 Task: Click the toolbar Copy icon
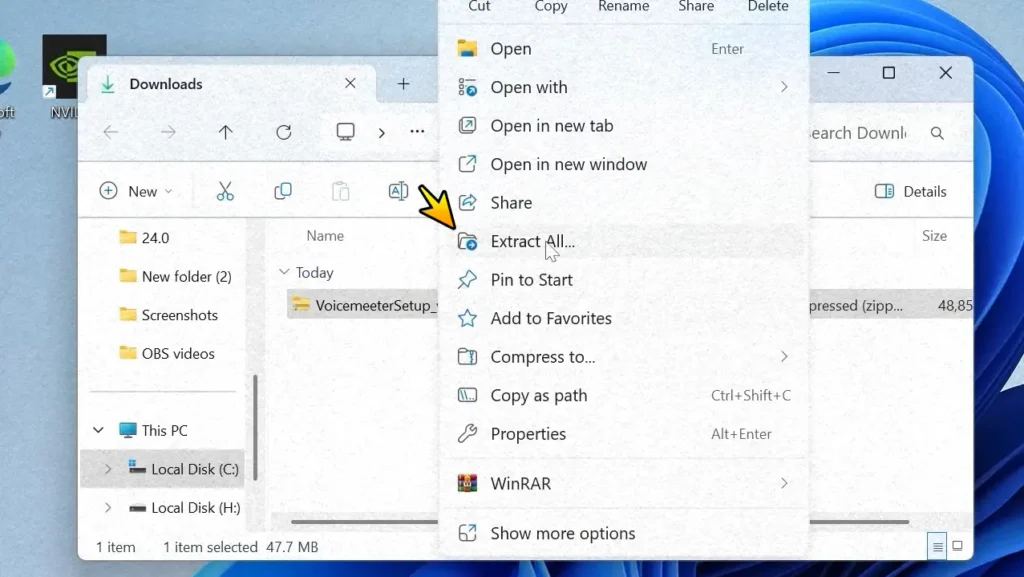point(283,191)
